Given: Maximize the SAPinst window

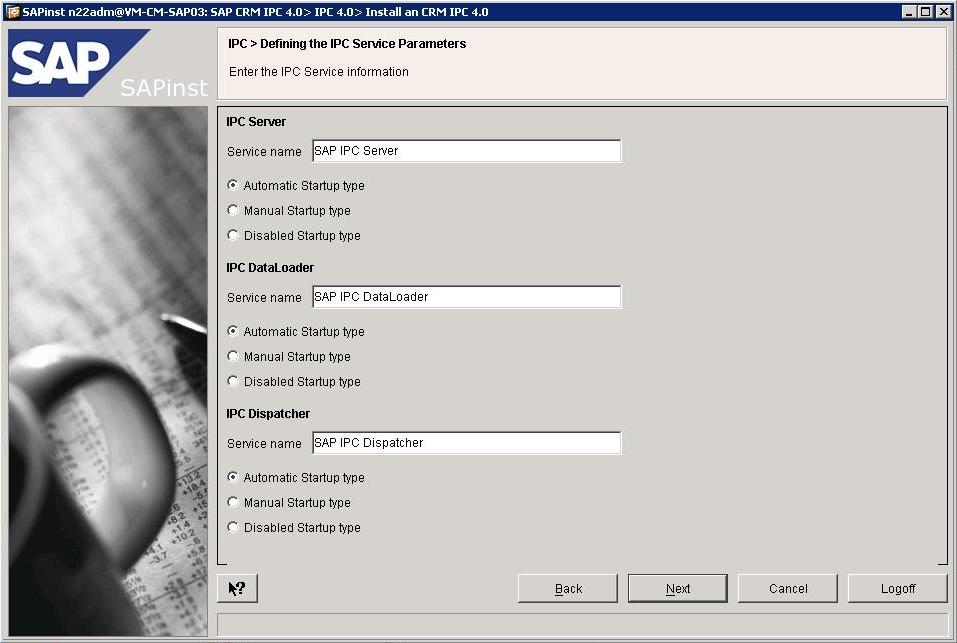Looking at the screenshot, I should [x=925, y=12].
